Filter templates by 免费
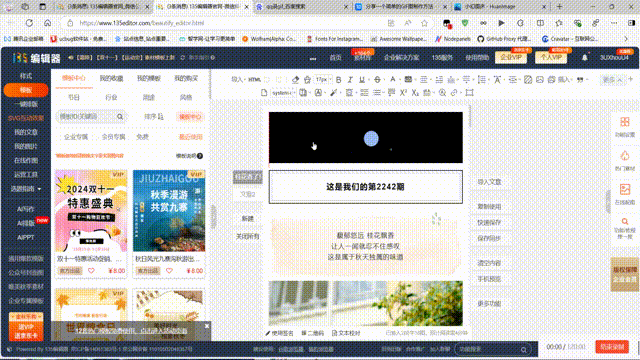 (142, 137)
